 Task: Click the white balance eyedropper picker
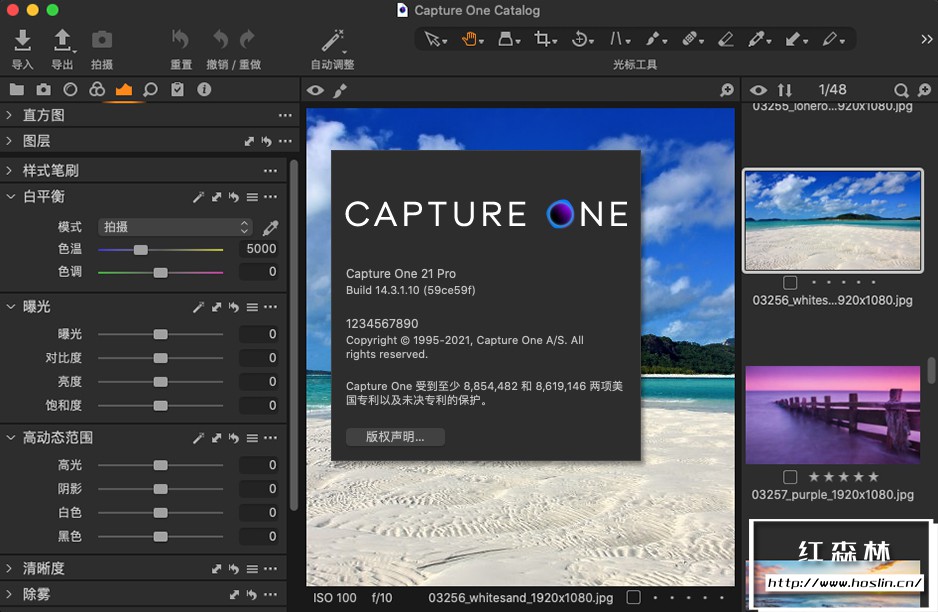click(270, 227)
